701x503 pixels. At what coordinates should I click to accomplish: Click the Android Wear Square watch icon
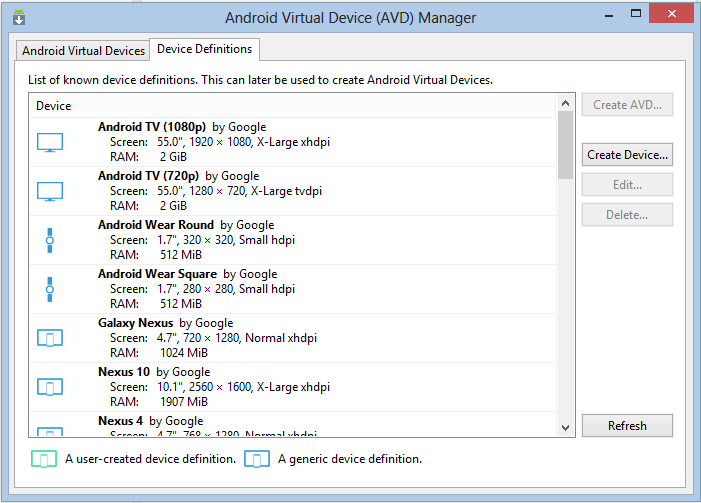(x=50, y=290)
